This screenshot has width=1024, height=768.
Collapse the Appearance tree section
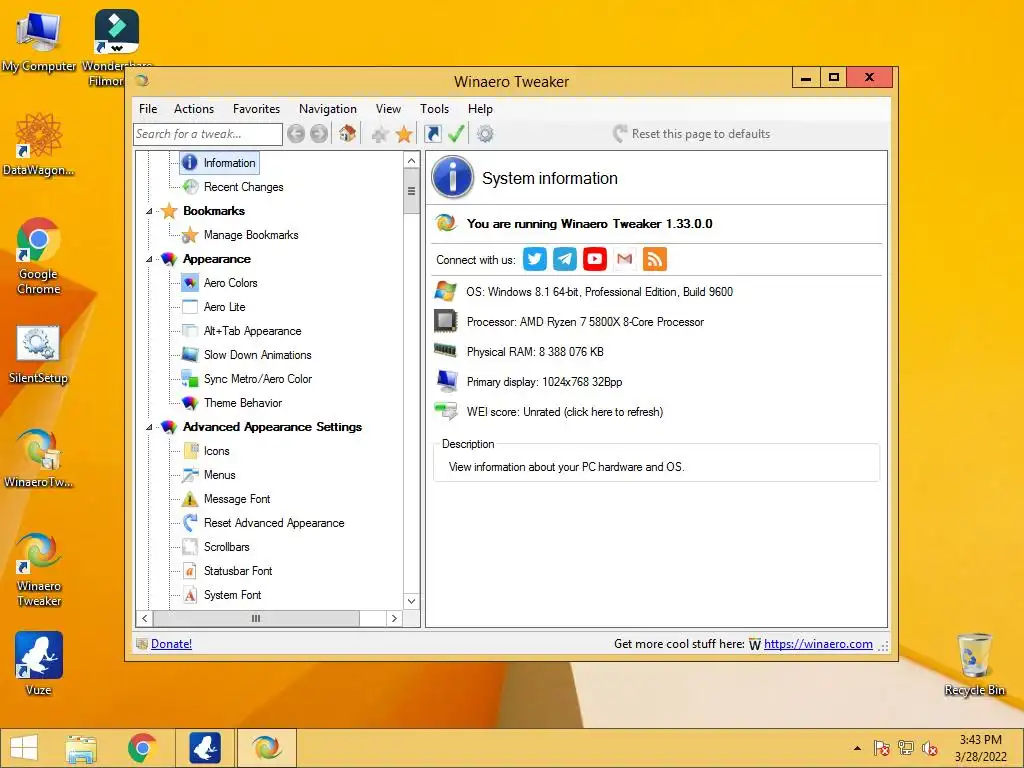(x=149, y=259)
